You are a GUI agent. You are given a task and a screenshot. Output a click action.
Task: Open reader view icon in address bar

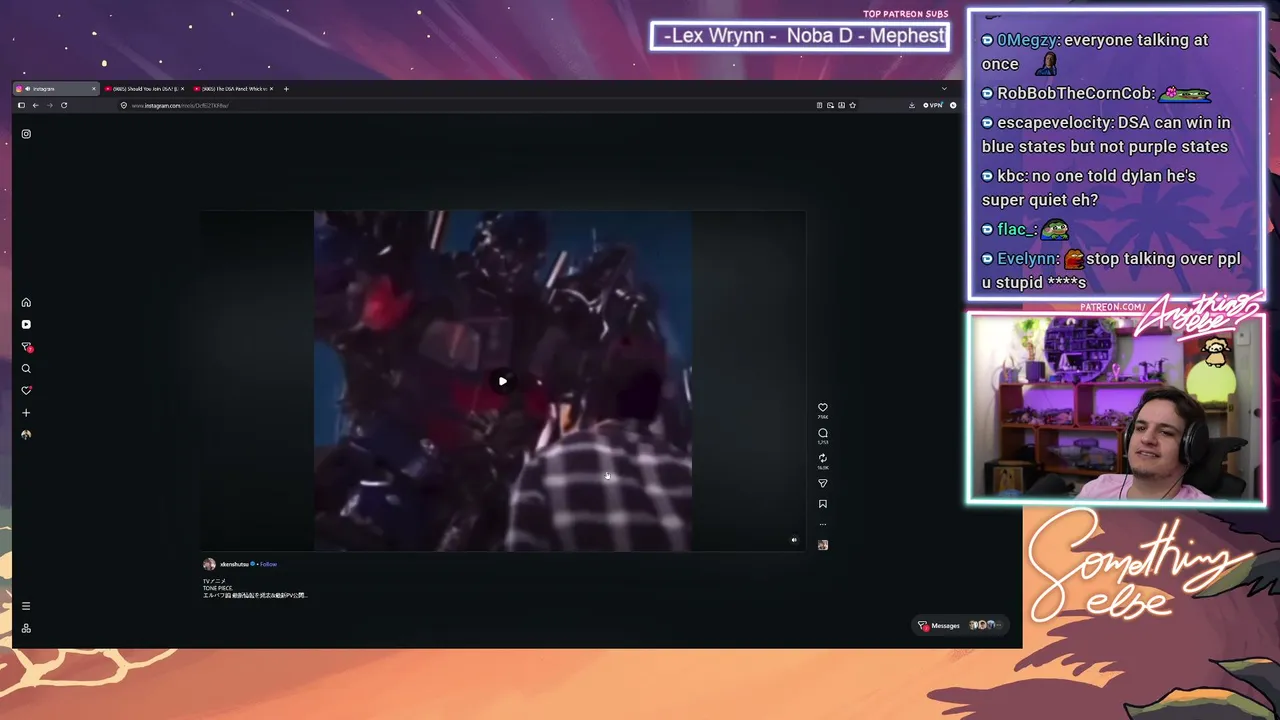819,105
